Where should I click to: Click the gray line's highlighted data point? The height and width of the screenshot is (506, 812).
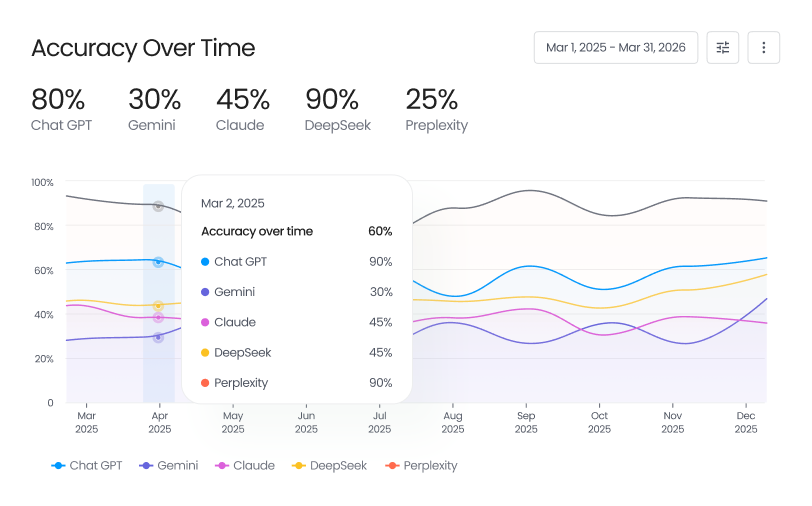(x=158, y=206)
